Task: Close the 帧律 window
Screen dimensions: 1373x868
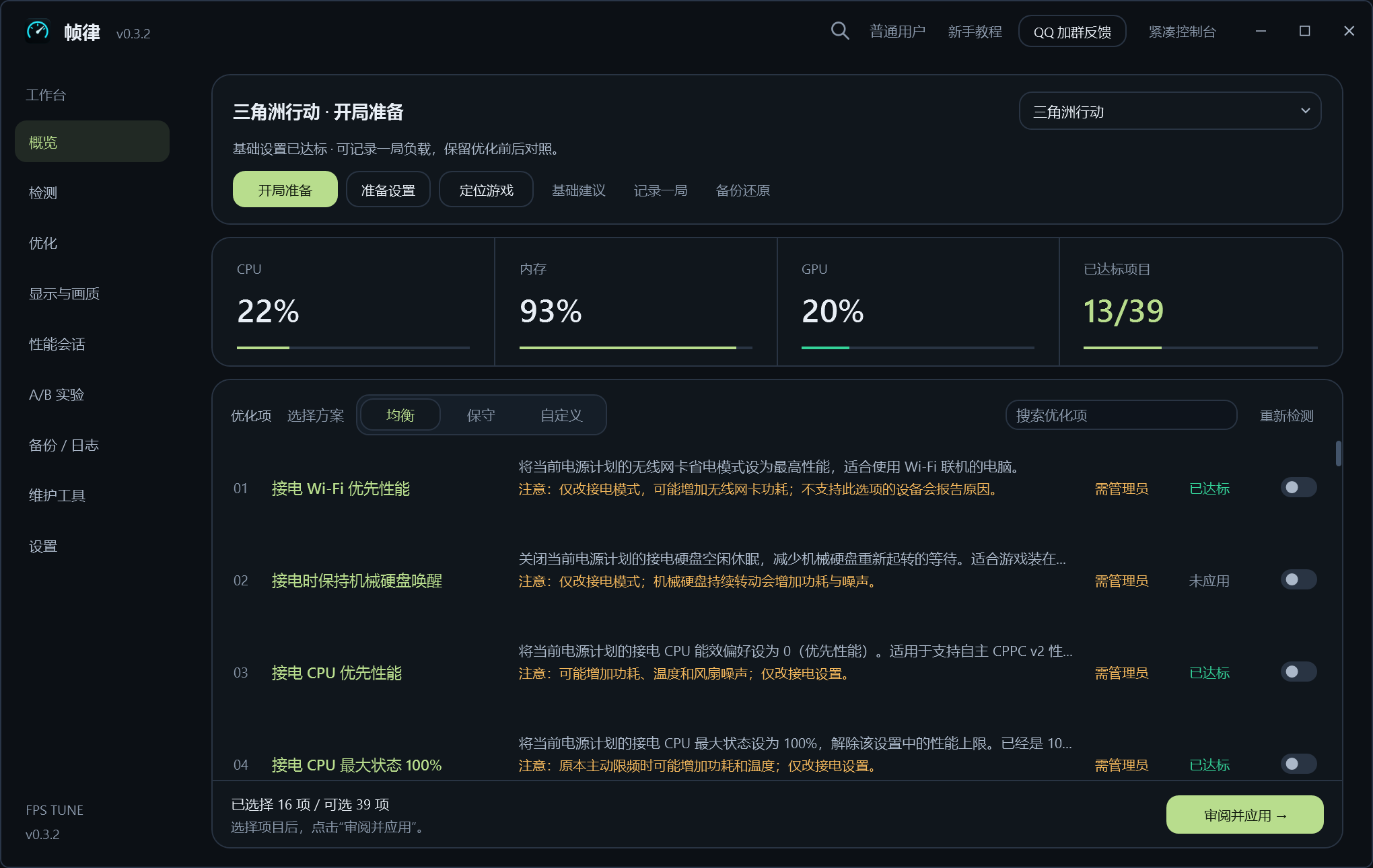Action: [1349, 31]
